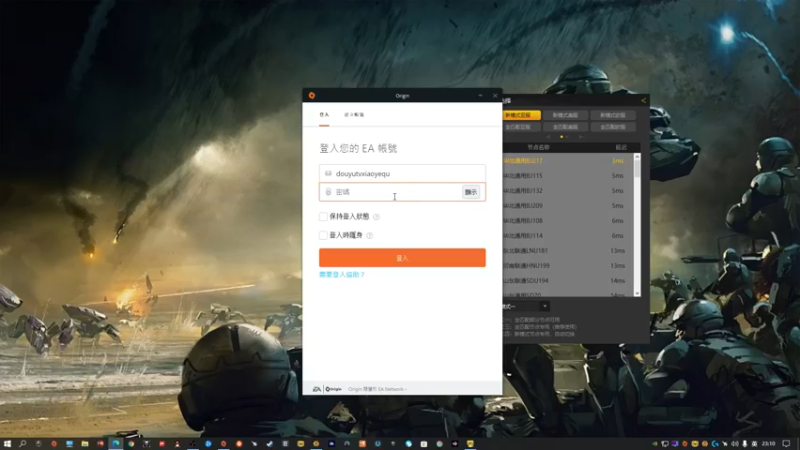This screenshot has width=800, height=450.
Task: Click the node list scrollbar thumb
Action: pyautogui.click(x=637, y=168)
